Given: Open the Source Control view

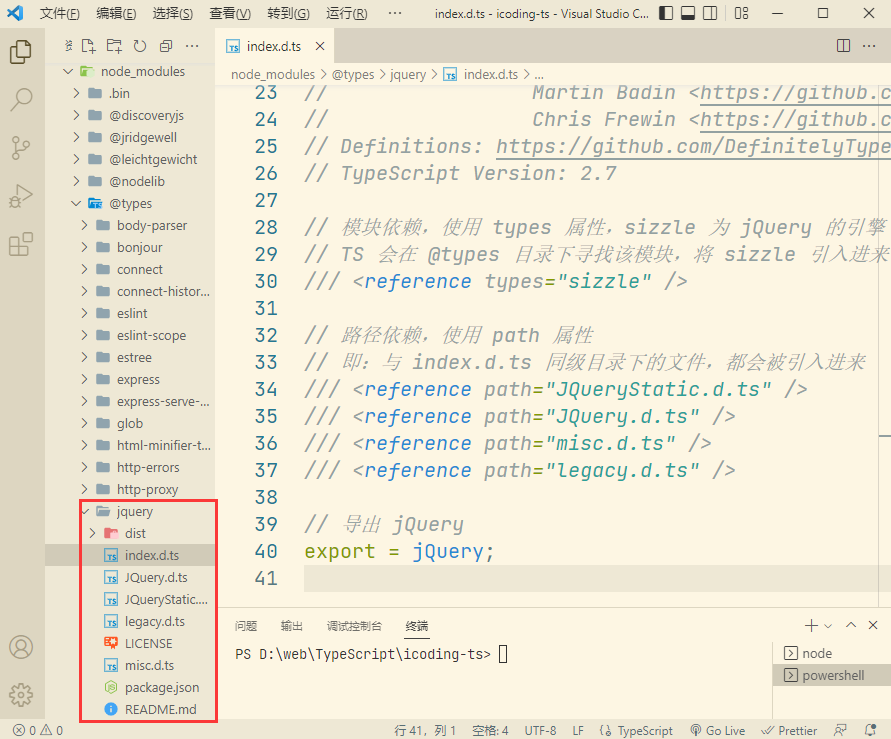Looking at the screenshot, I should [21, 148].
